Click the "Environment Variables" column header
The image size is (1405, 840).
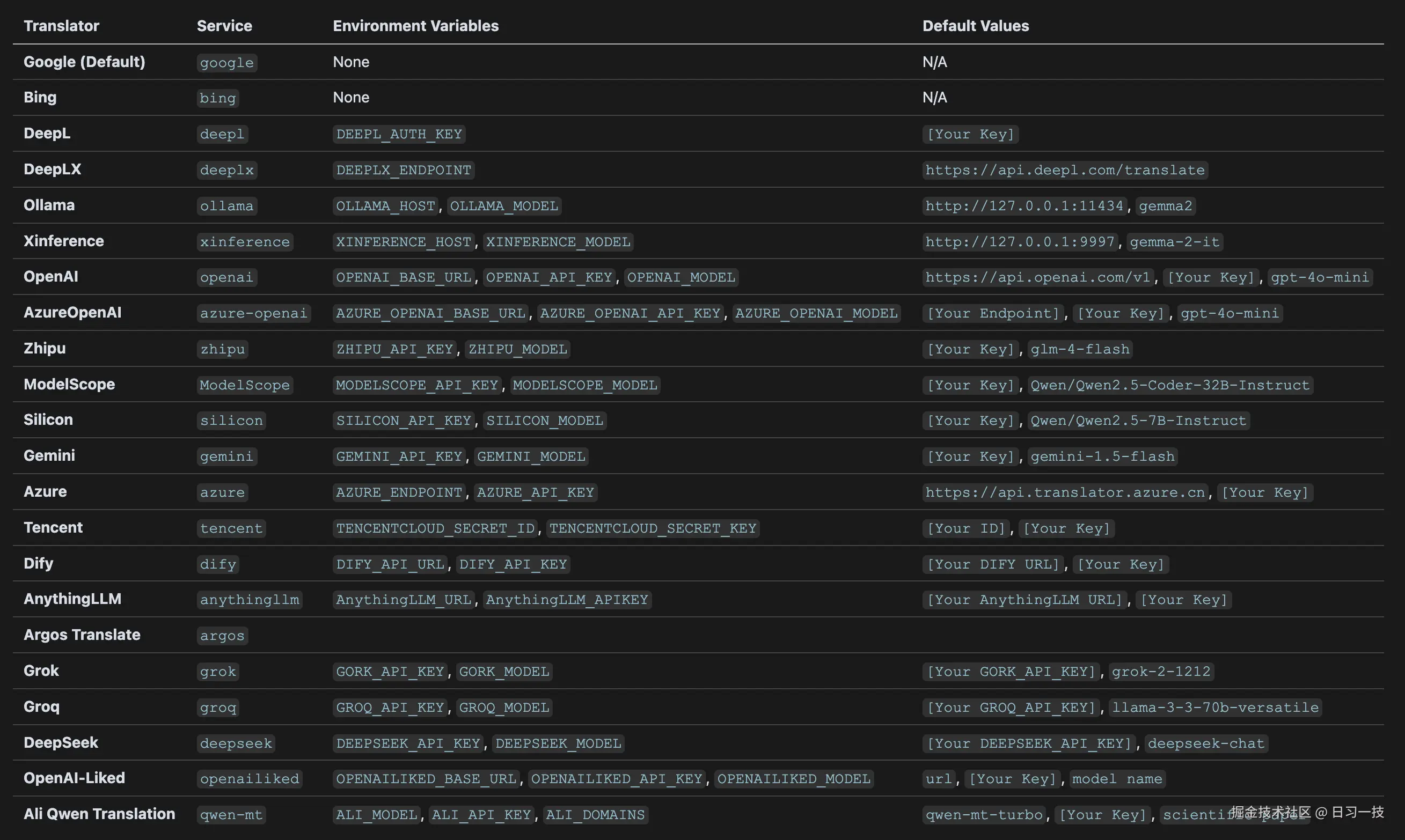pyautogui.click(x=416, y=26)
